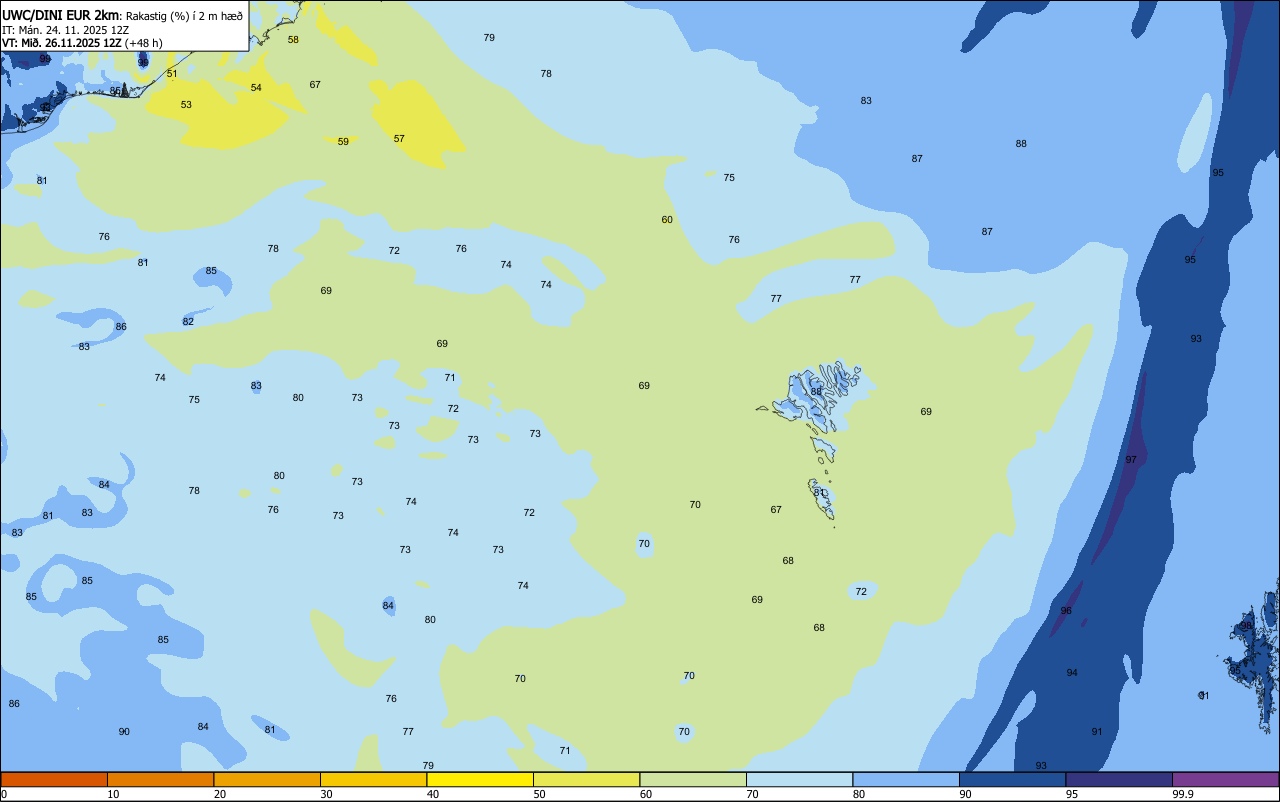Image resolution: width=1280 pixels, height=802 pixels.
Task: Click the 60–70 light green legend swatch
Action: point(693,779)
